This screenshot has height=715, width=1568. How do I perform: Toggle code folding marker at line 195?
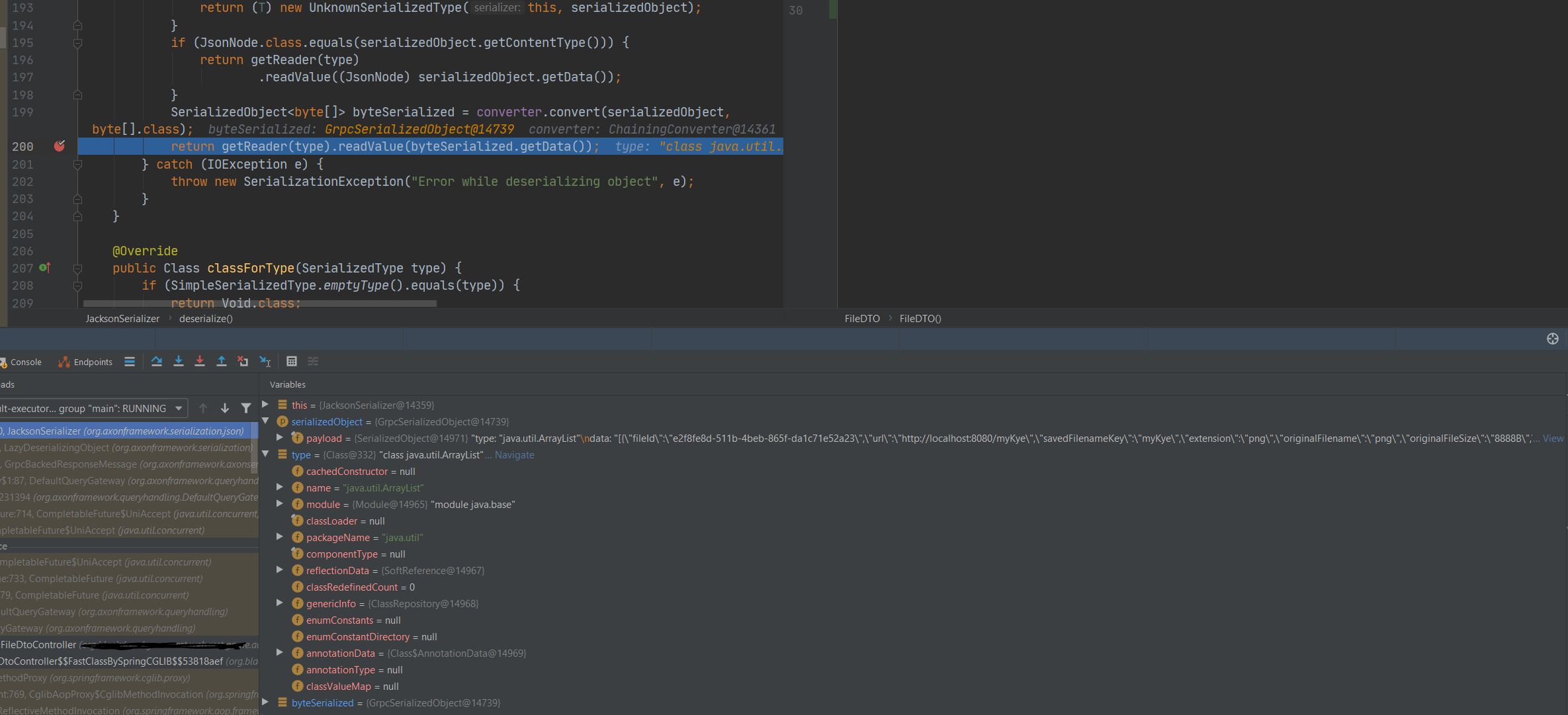click(77, 43)
